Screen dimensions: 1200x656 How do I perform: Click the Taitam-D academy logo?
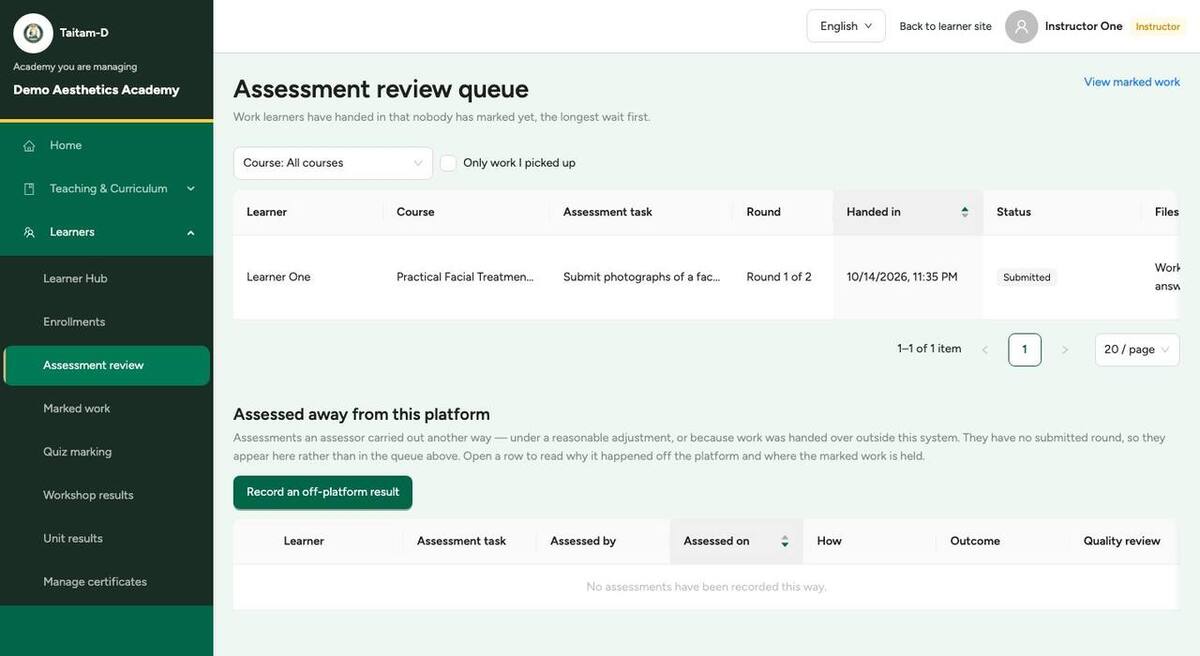pos(33,33)
